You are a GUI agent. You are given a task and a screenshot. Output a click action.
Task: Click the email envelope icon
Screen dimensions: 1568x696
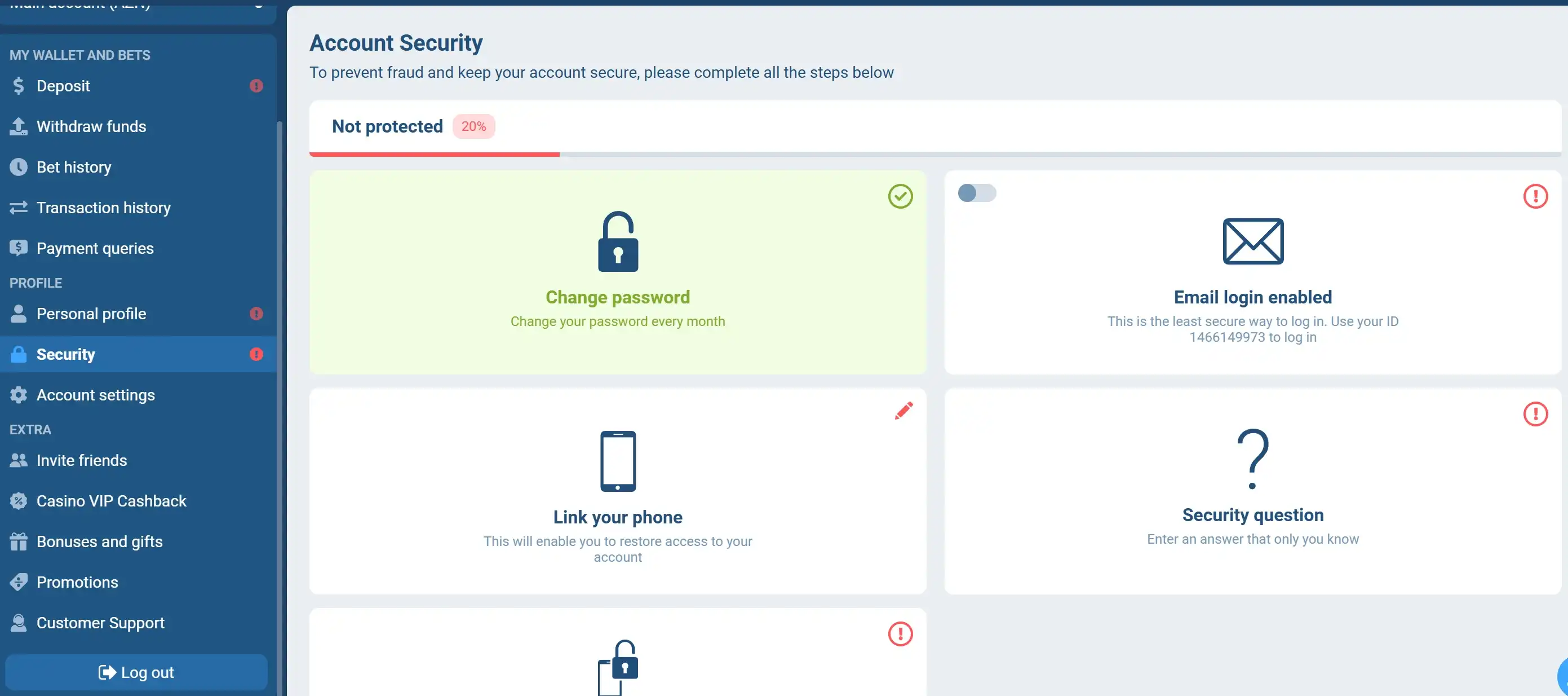click(x=1252, y=241)
